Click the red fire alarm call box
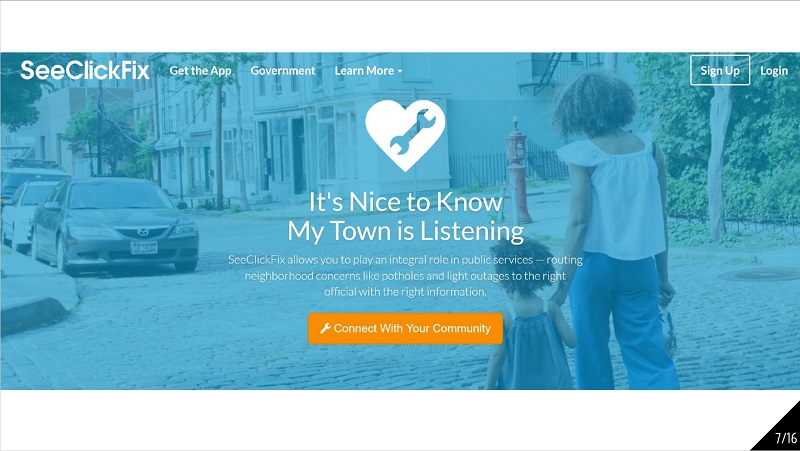This screenshot has width=800, height=451. (x=517, y=168)
